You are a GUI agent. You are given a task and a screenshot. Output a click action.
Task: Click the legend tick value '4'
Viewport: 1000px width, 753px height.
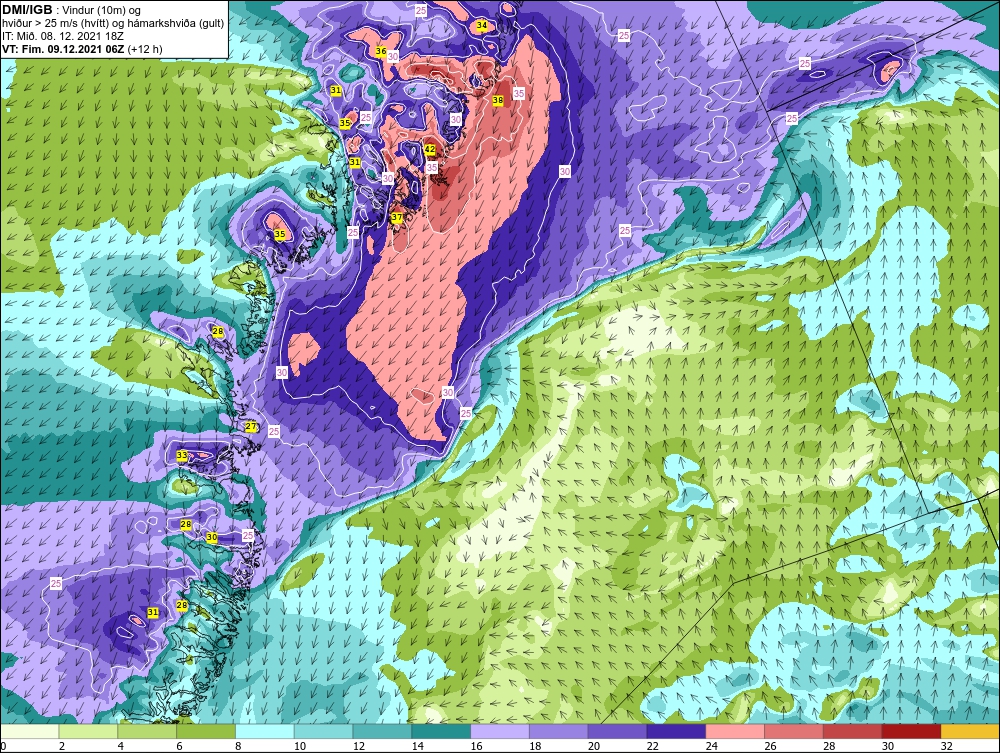[121, 746]
